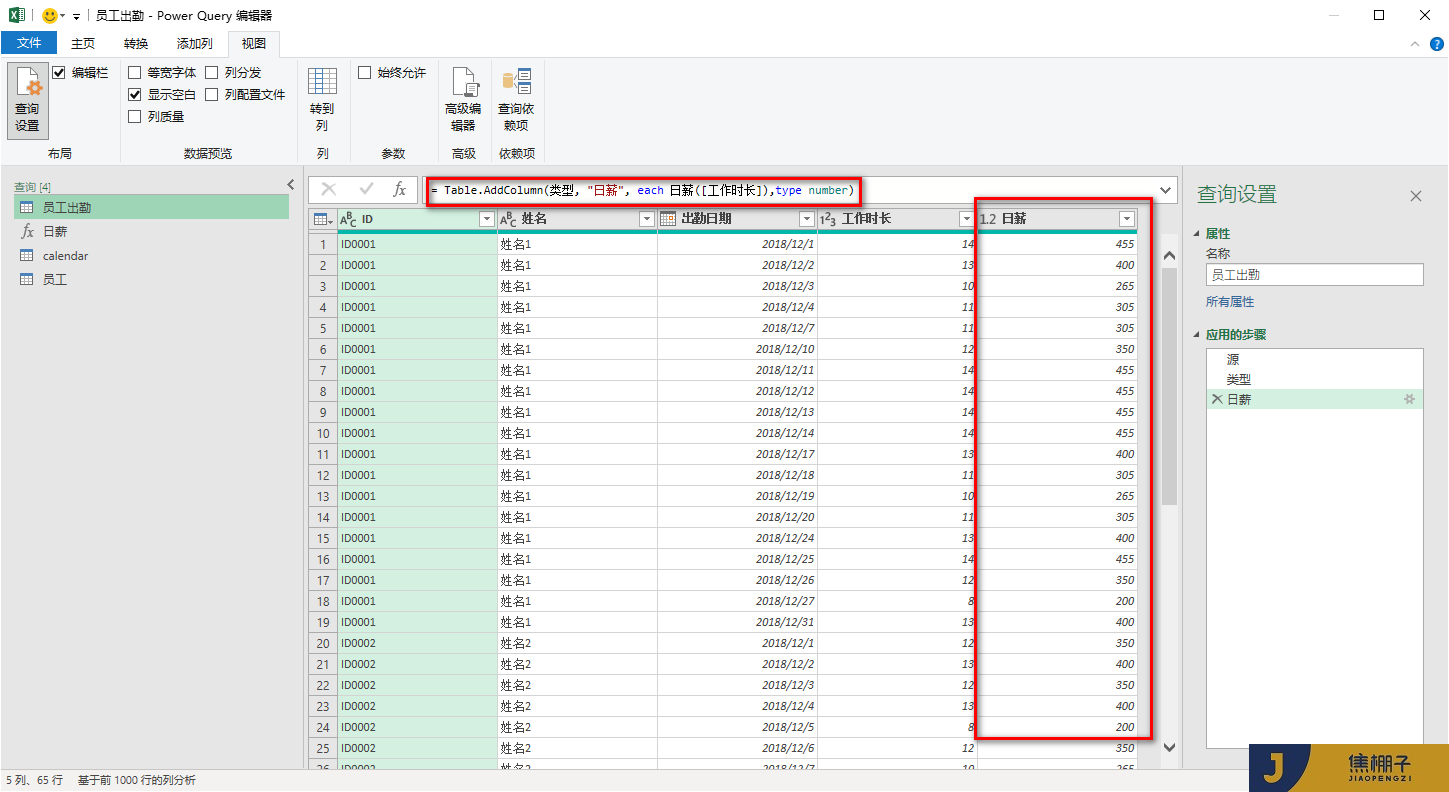Click the query name input field
The width and height of the screenshot is (1449, 792).
[x=1314, y=275]
